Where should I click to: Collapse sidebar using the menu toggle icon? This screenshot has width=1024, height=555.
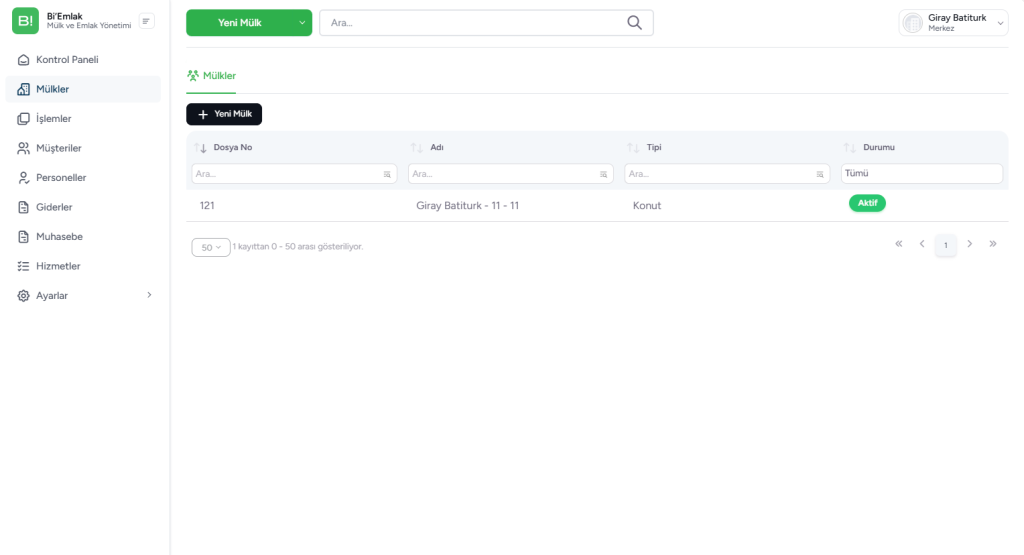[x=146, y=21]
